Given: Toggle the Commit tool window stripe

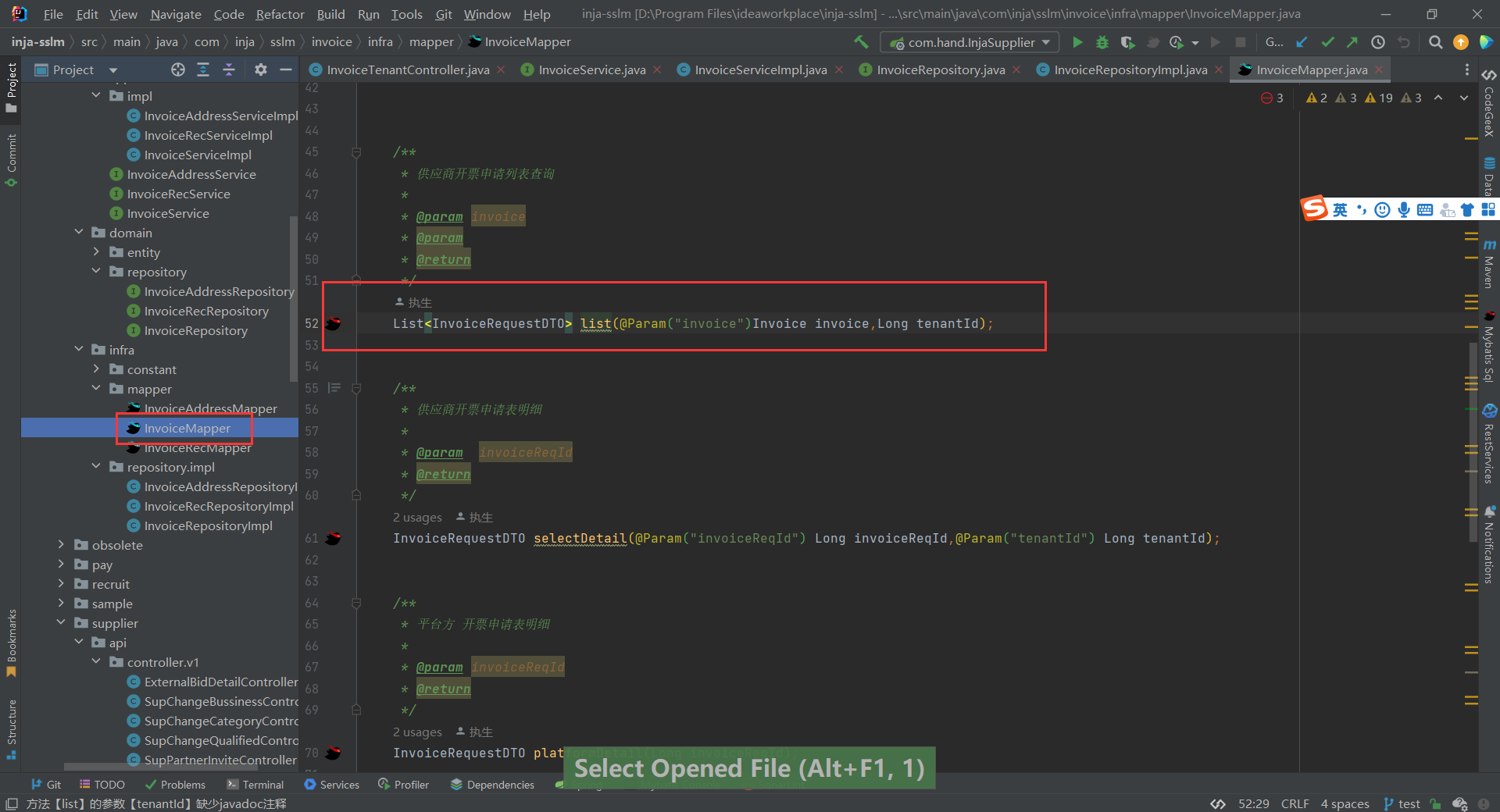Looking at the screenshot, I should [11, 159].
